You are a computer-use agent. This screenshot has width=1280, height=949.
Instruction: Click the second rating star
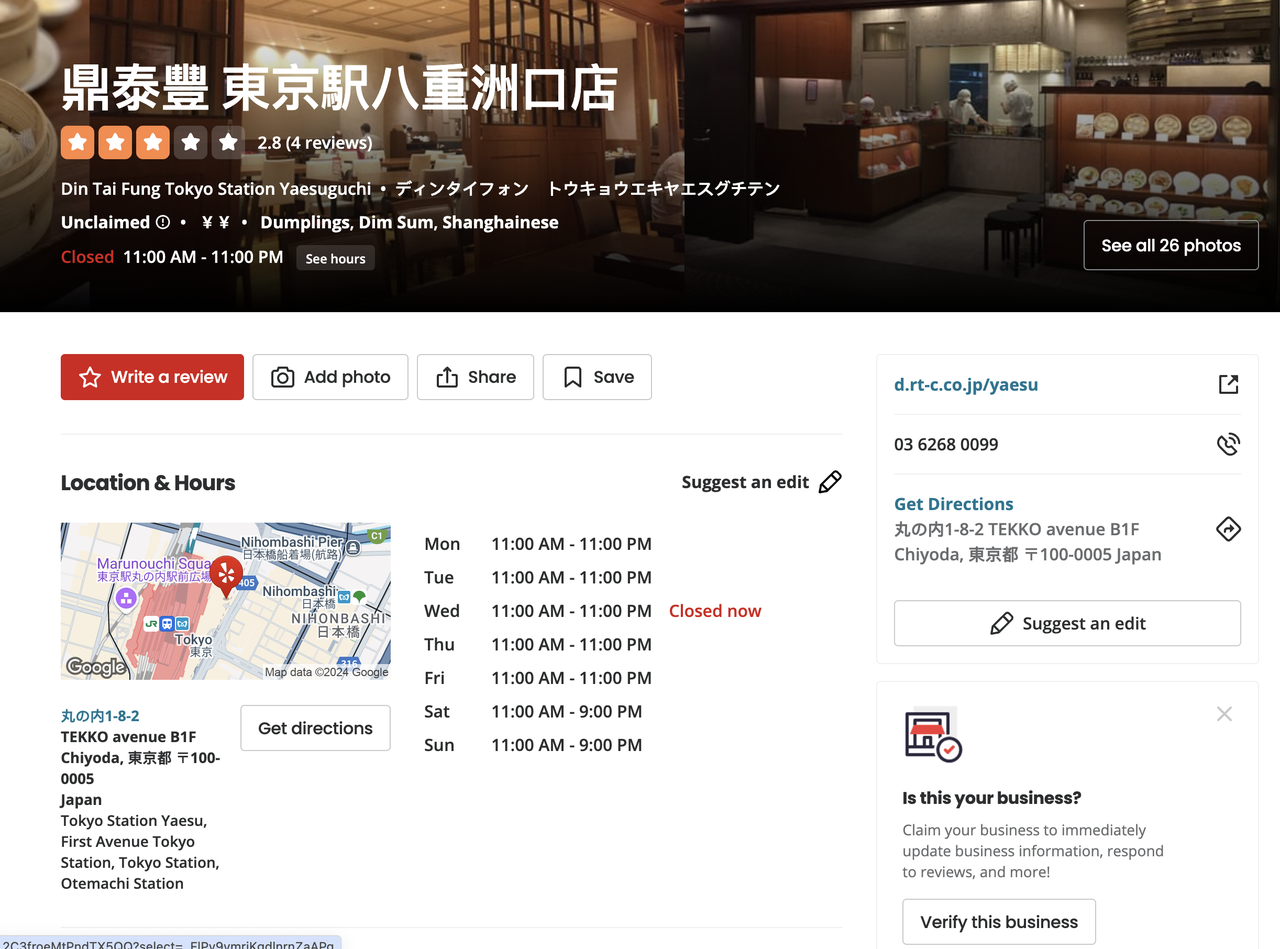(115, 142)
